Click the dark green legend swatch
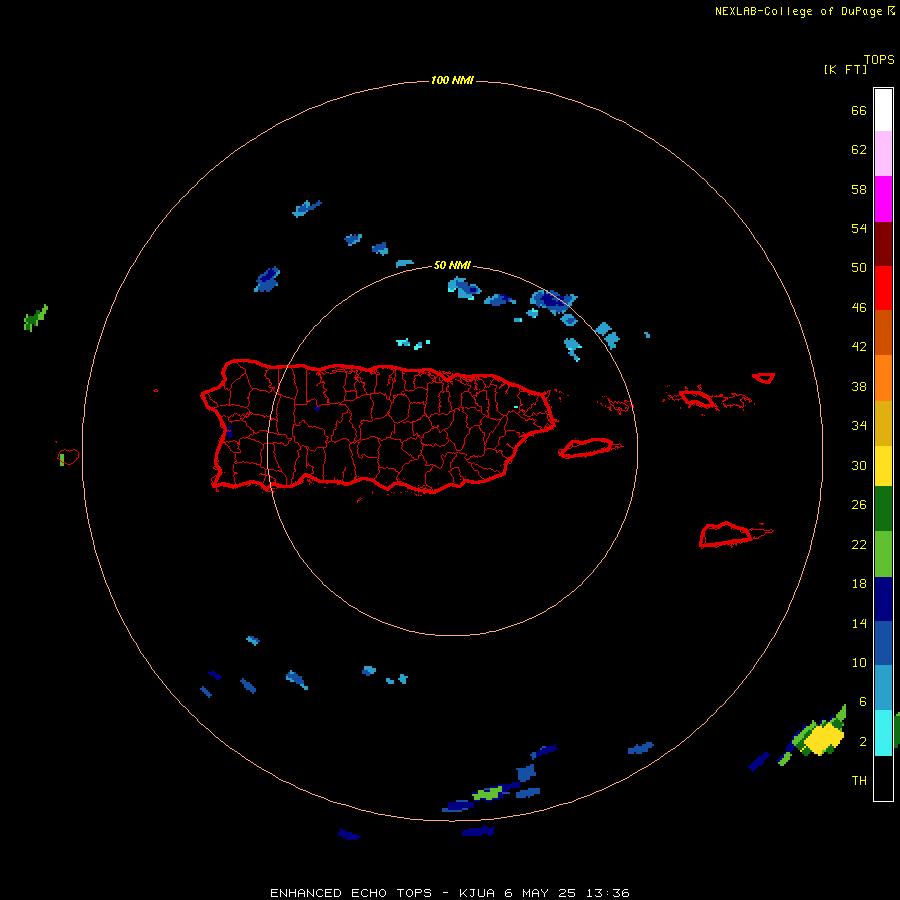The height and width of the screenshot is (900, 900). click(x=883, y=508)
